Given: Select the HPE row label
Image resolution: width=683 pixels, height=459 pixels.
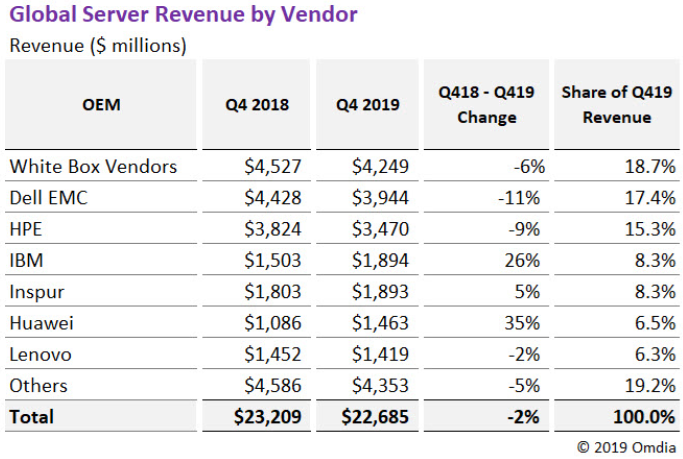Looking at the screenshot, I should click(x=26, y=230).
